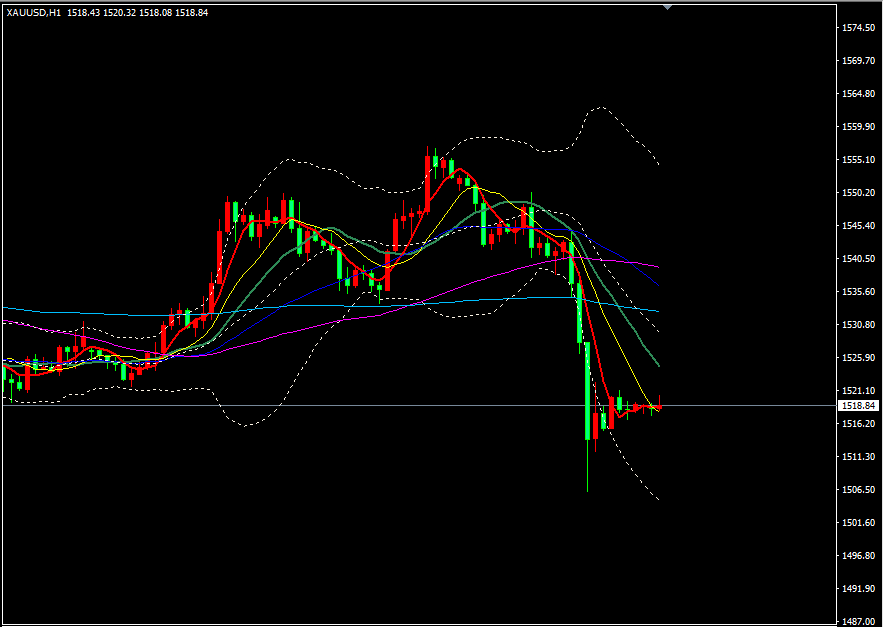The height and width of the screenshot is (627, 883).
Task: Click the low value 1518.08 in chart header
Action: [x=155, y=13]
